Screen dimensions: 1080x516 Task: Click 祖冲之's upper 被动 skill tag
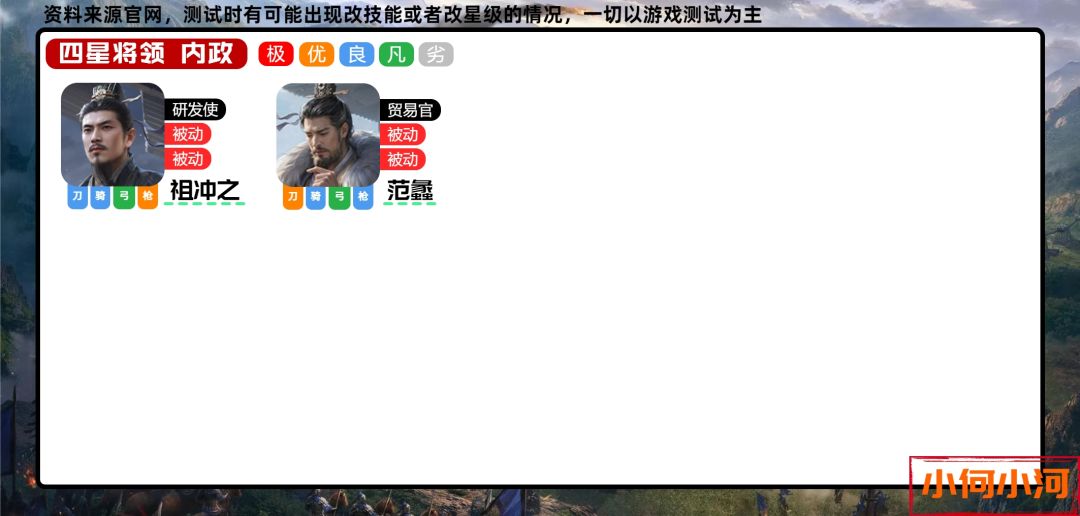(187, 134)
